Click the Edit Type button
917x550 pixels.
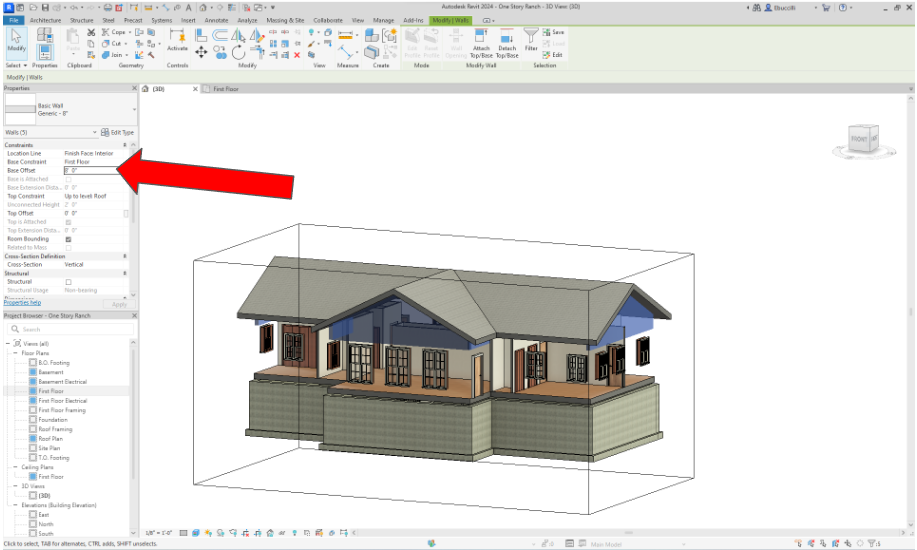pyautogui.click(x=118, y=132)
